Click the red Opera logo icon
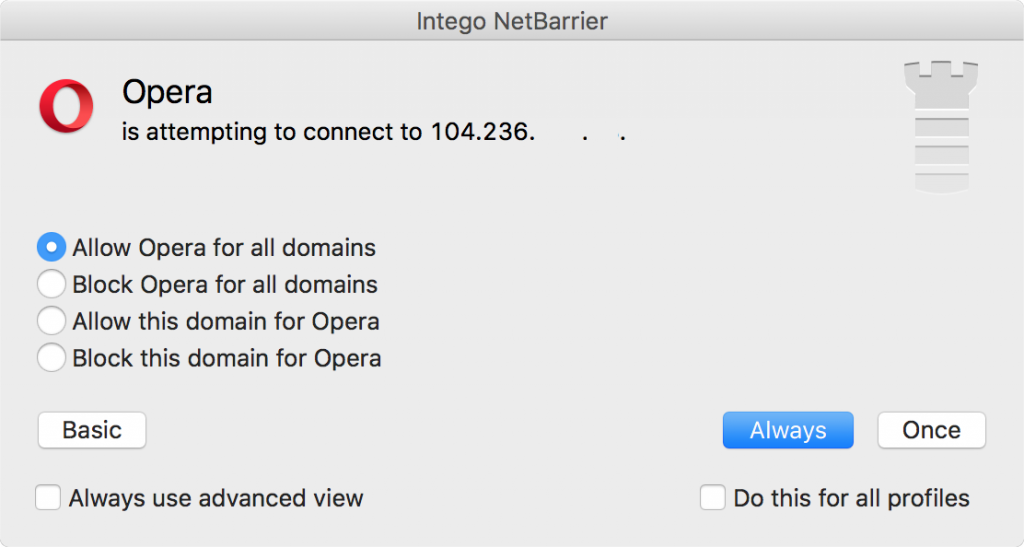 coord(66,106)
